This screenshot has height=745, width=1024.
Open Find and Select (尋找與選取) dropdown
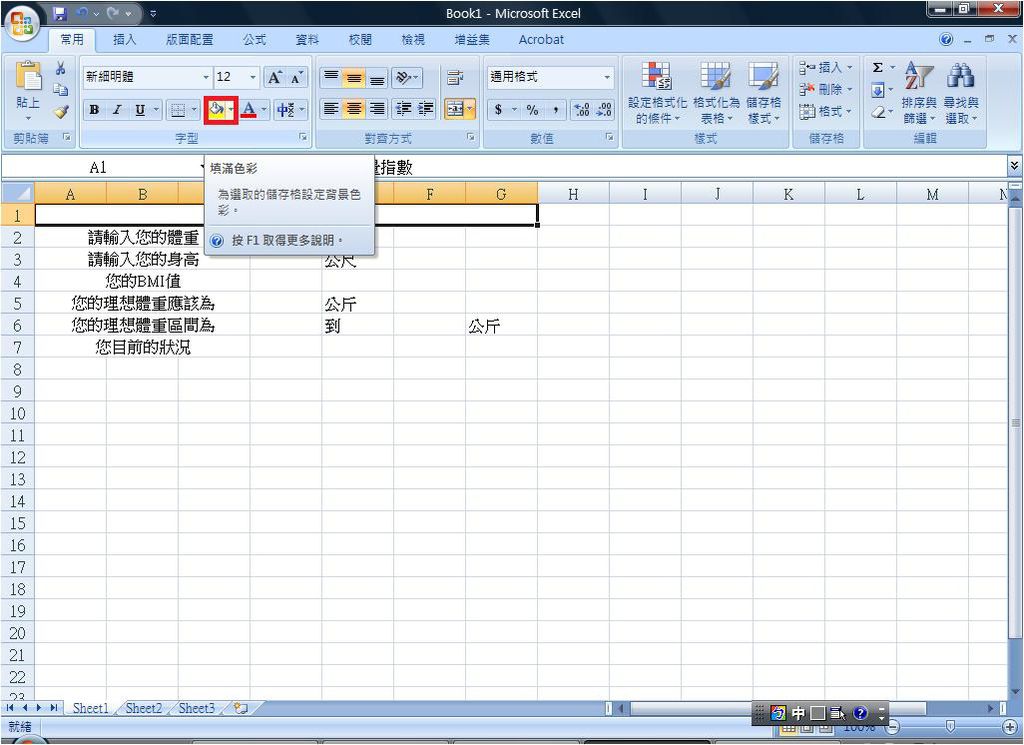961,92
